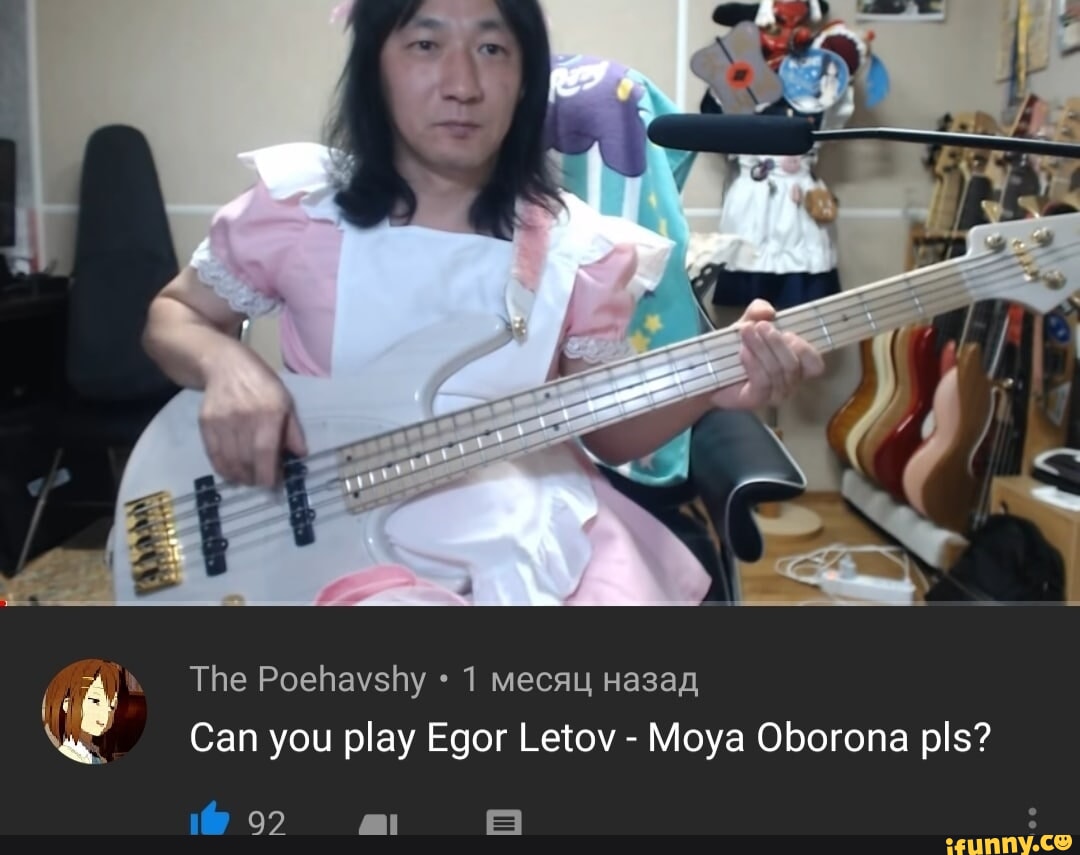
Task: Dislike the comment with the thumbs-down icon
Action: tap(378, 823)
